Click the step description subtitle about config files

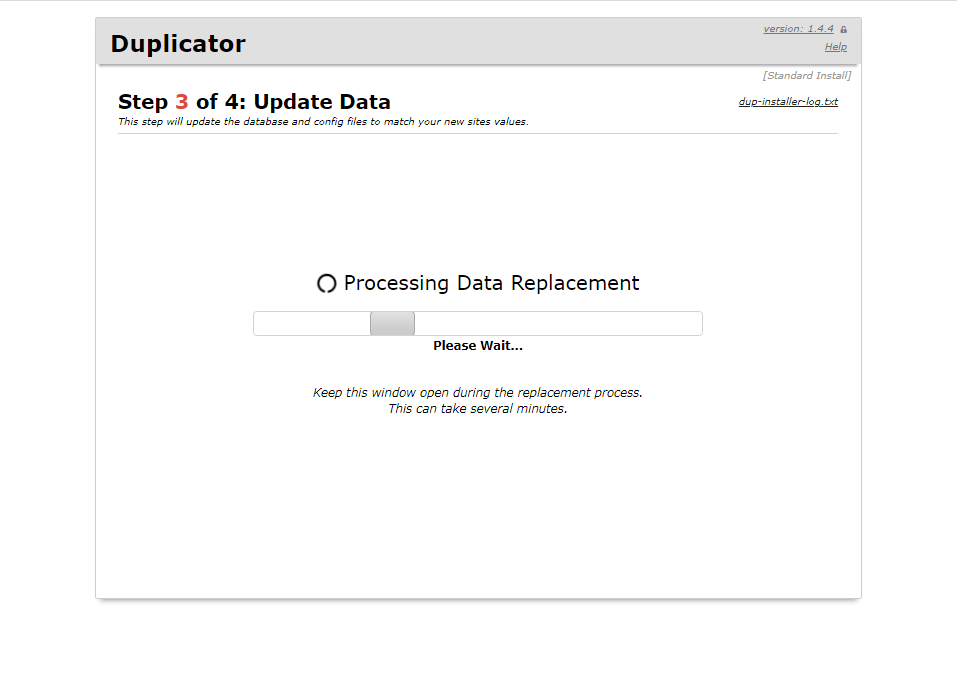[x=323, y=122]
